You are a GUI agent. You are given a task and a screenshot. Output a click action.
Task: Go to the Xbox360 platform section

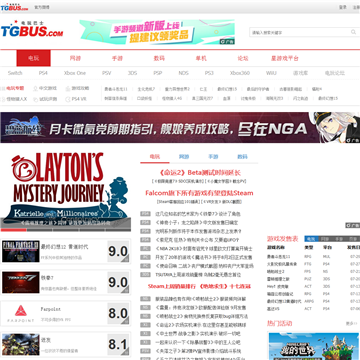point(240,73)
